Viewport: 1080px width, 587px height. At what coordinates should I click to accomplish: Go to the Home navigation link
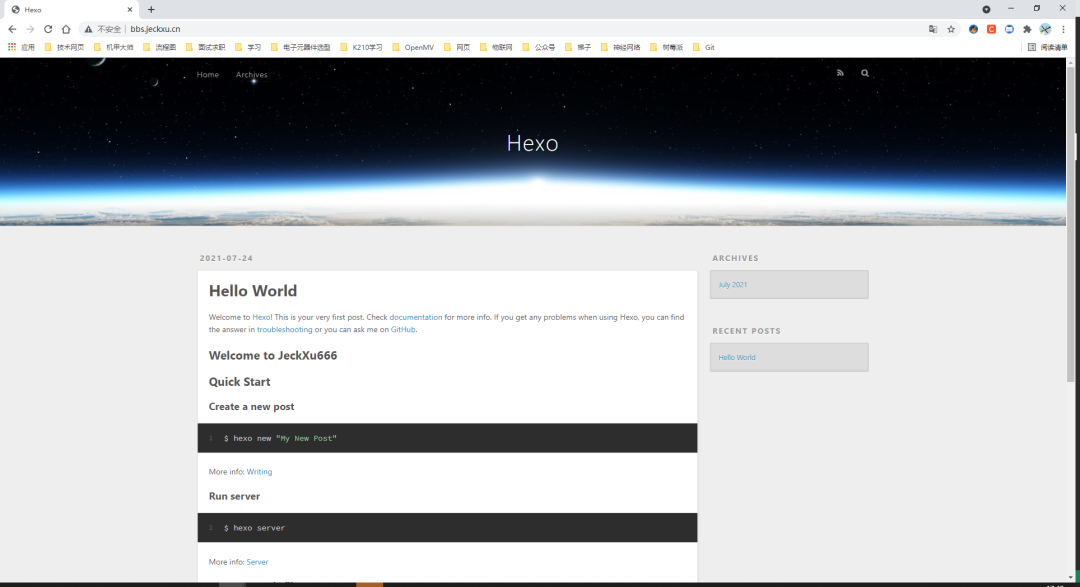(207, 74)
